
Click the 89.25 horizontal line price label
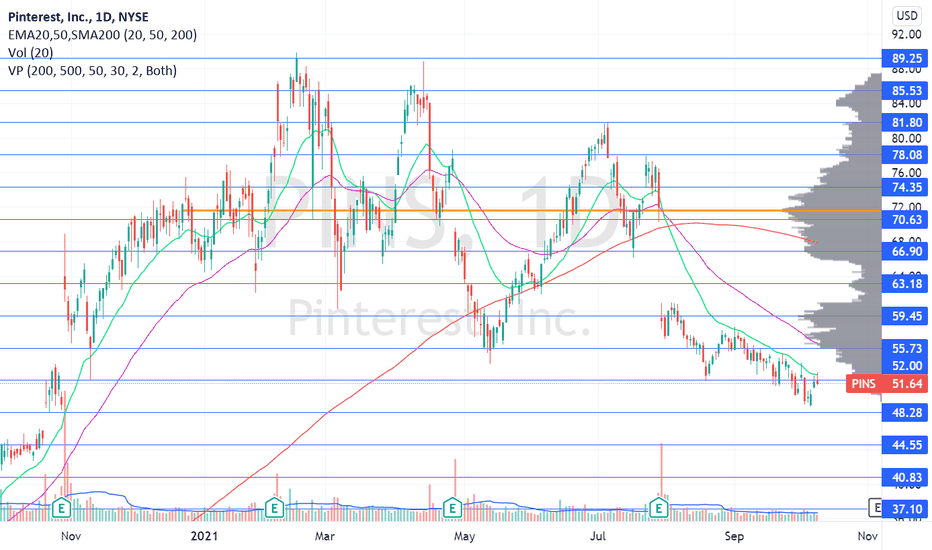(904, 58)
